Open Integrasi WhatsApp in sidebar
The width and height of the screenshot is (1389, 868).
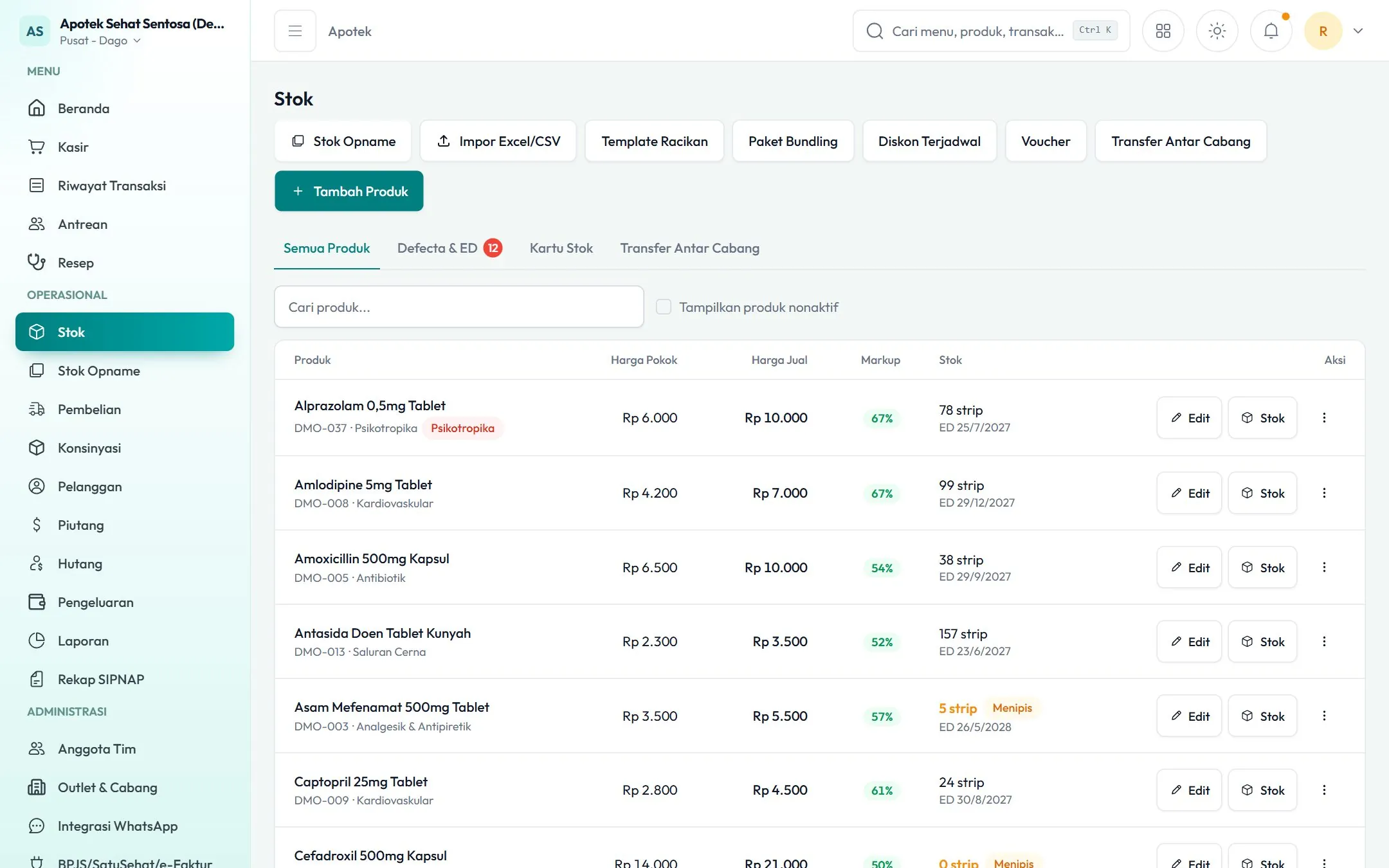(x=125, y=826)
